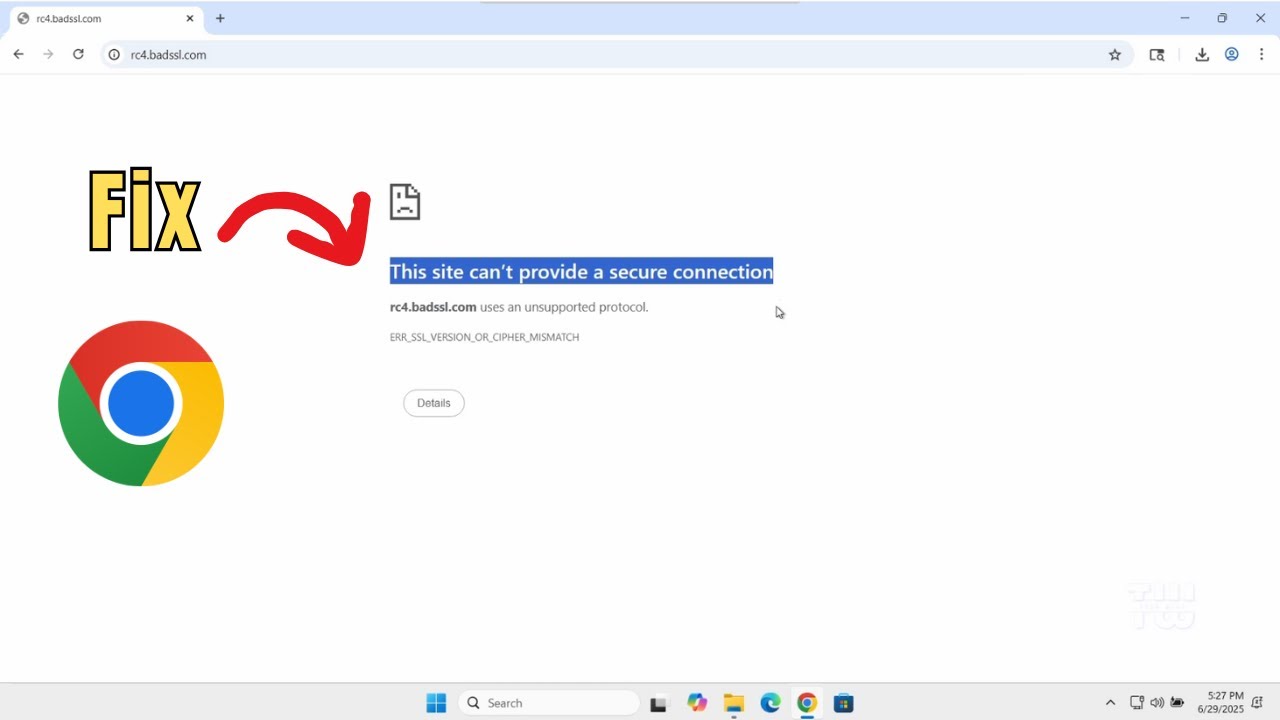Close the Chrome window
The image size is (1280, 720).
[1260, 18]
